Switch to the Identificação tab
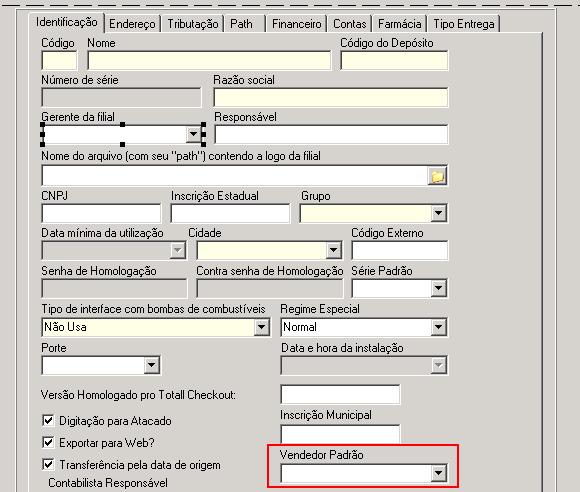 [67, 22]
